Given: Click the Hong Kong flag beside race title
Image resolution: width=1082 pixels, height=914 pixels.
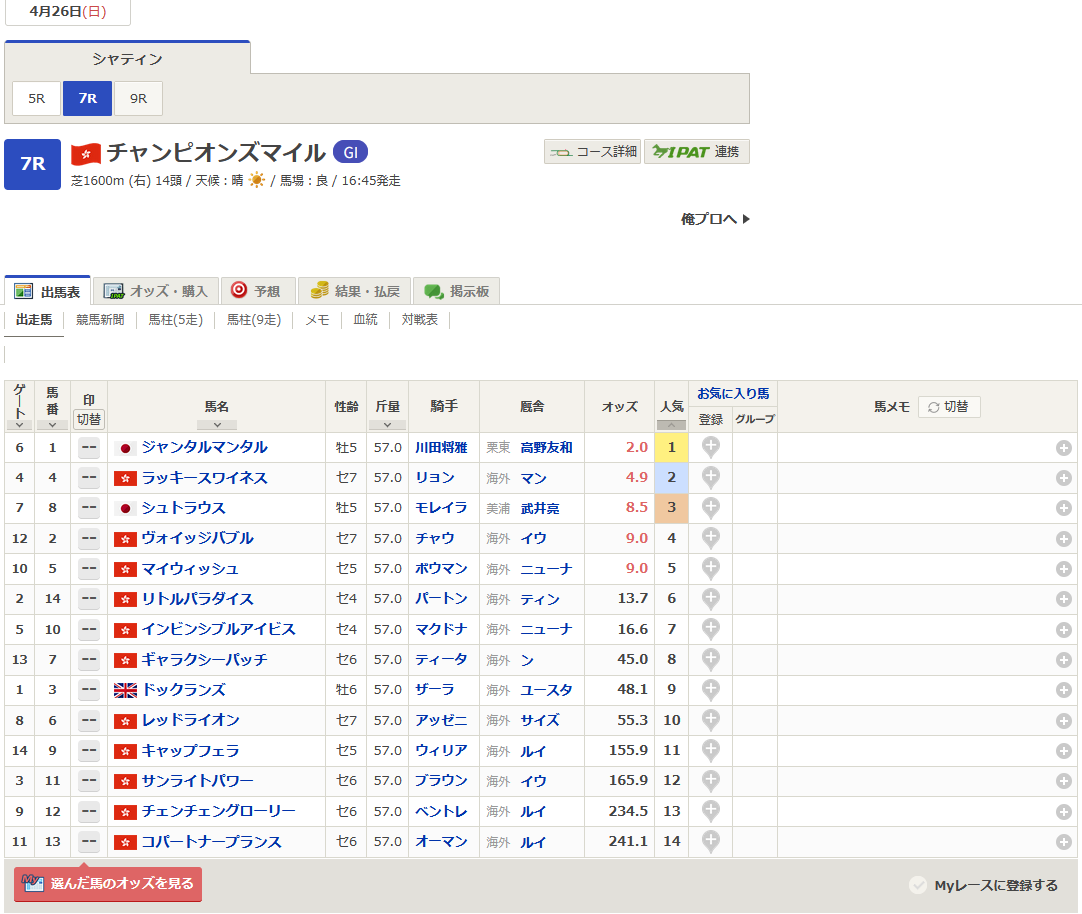Looking at the screenshot, I should (x=86, y=153).
